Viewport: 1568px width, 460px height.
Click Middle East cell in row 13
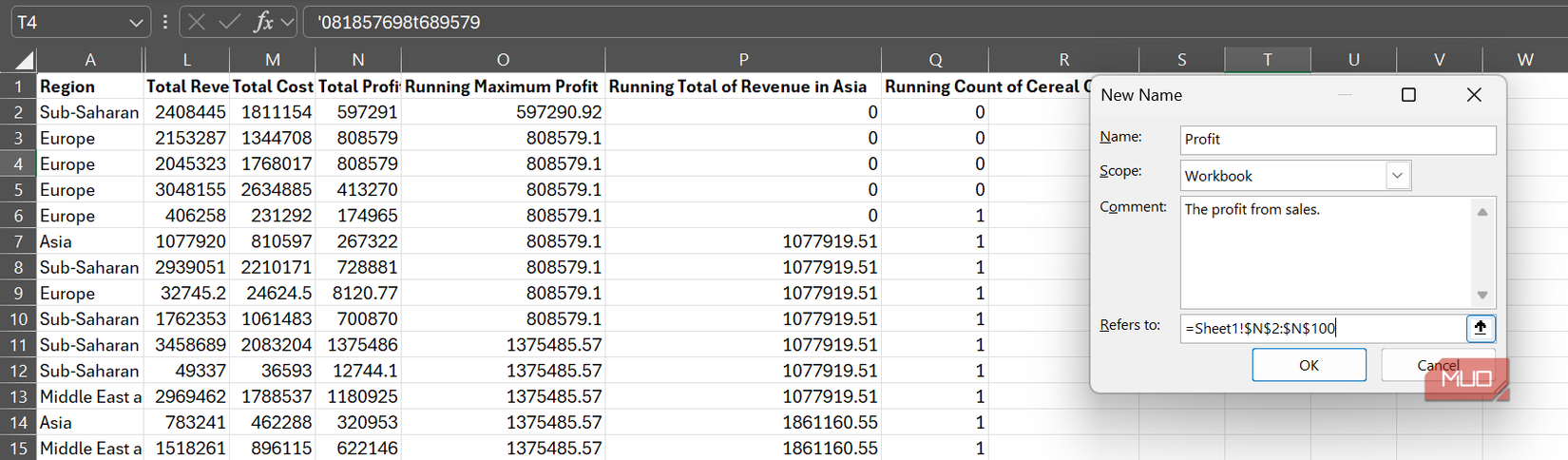tap(90, 396)
